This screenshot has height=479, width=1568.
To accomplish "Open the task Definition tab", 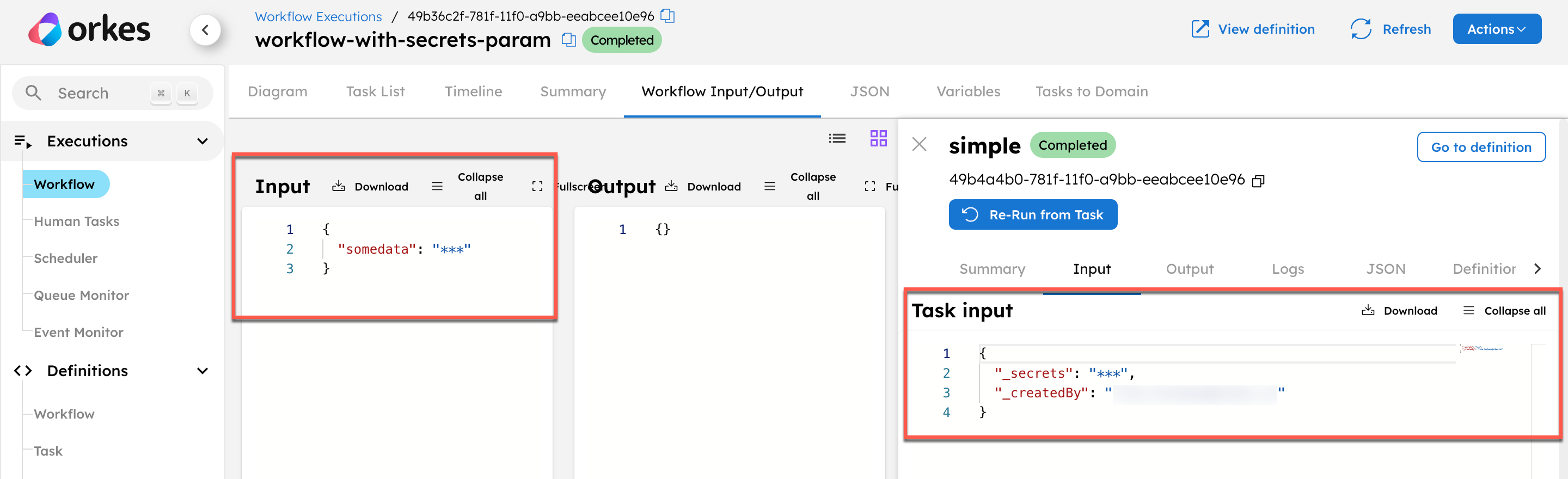I will (x=1484, y=269).
